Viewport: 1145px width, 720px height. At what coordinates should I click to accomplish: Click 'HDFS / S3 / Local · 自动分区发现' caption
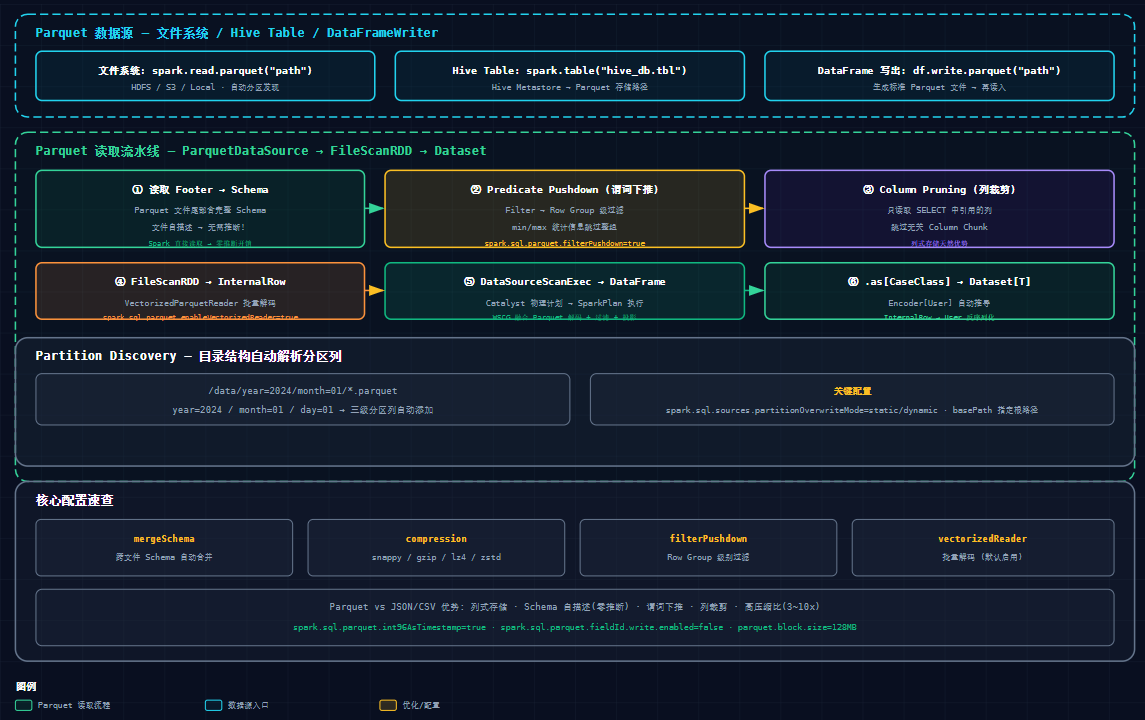pyautogui.click(x=205, y=87)
